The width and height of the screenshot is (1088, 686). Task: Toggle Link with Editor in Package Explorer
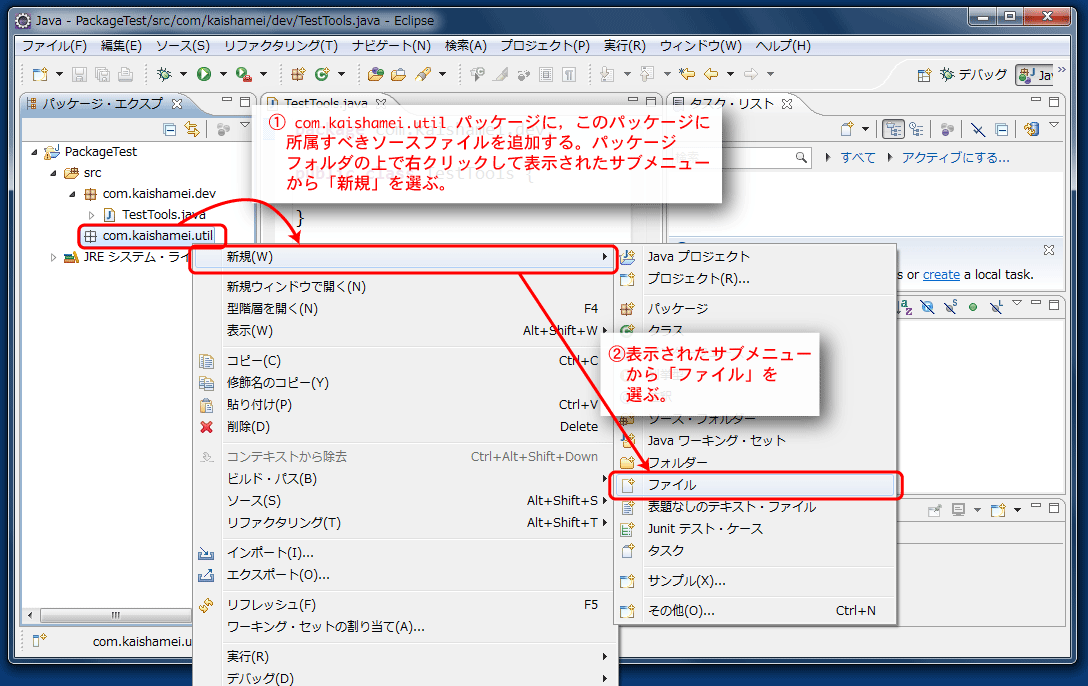(x=192, y=129)
